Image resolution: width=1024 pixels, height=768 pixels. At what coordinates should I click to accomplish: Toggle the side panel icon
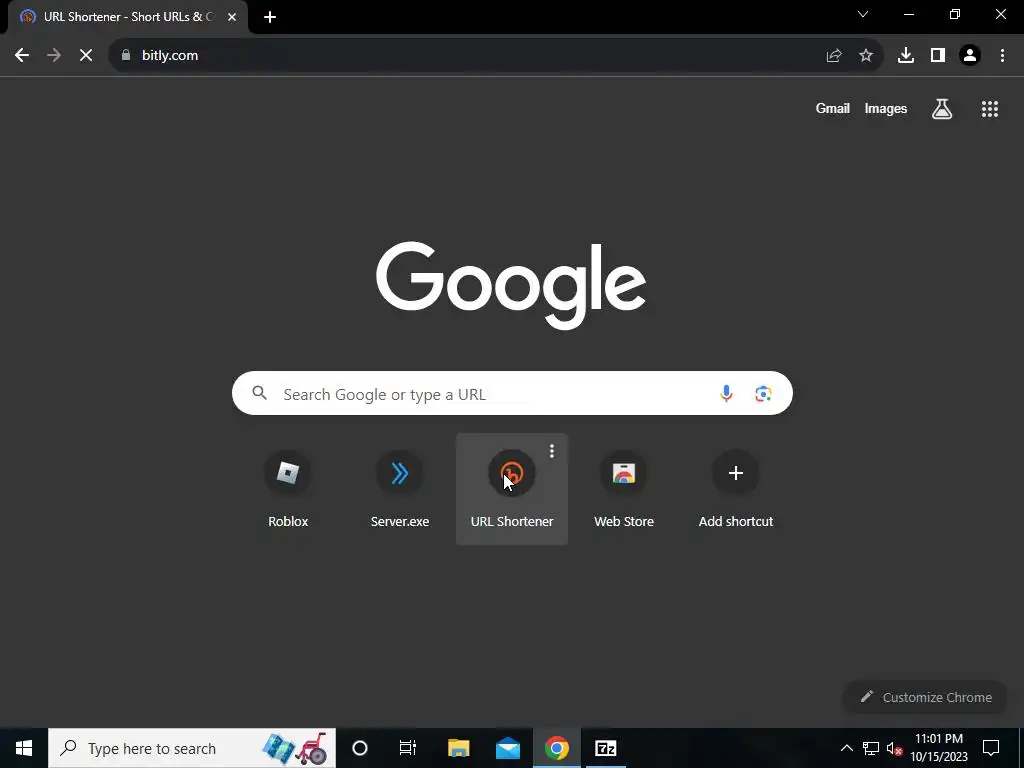(x=938, y=56)
